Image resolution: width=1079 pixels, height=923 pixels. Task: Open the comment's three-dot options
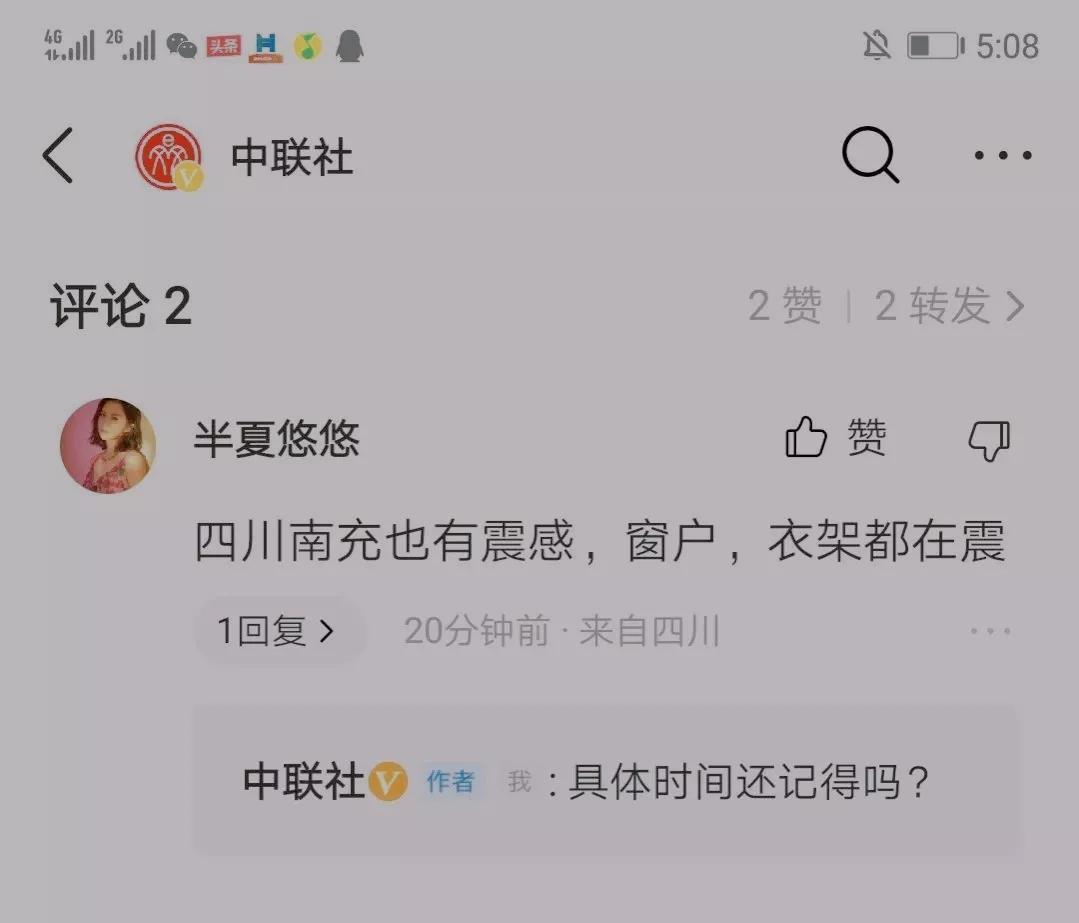(990, 630)
